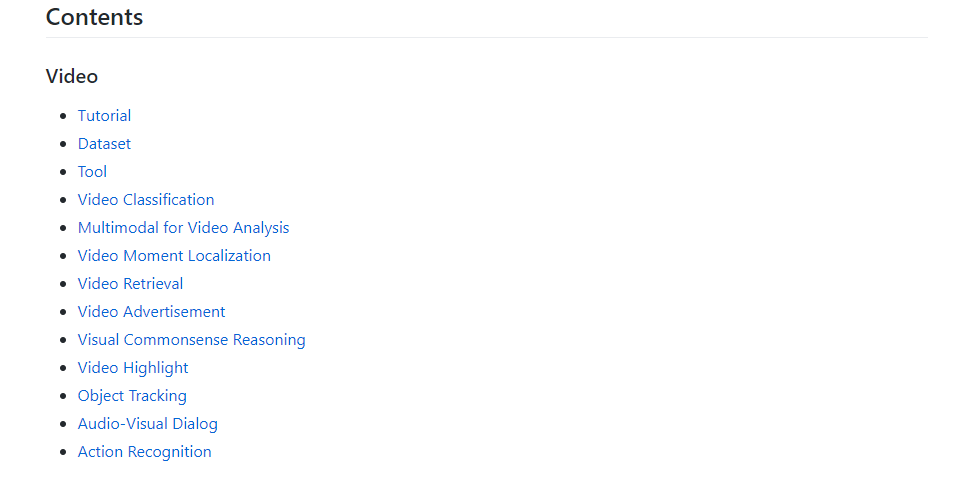Open the Tutorial link
The height and width of the screenshot is (482, 975).
click(104, 116)
